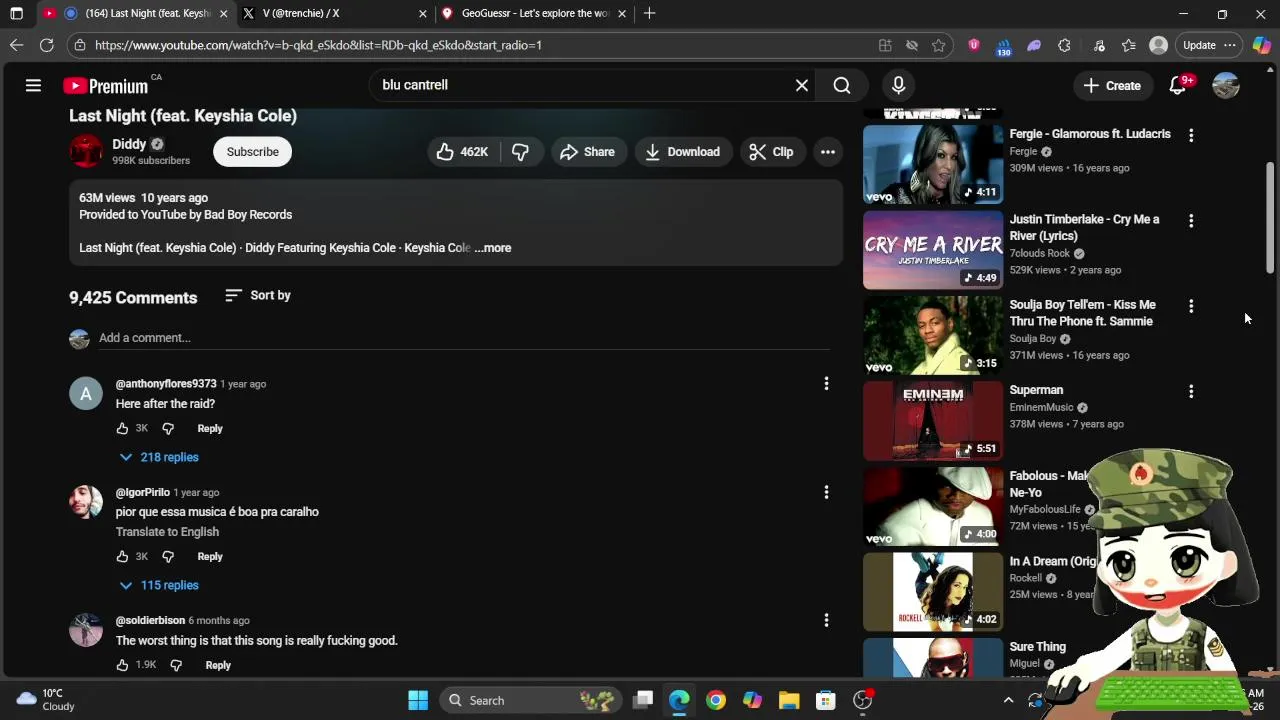This screenshot has height=720, width=1280.
Task: Expand 218 replies
Action: pos(158,457)
